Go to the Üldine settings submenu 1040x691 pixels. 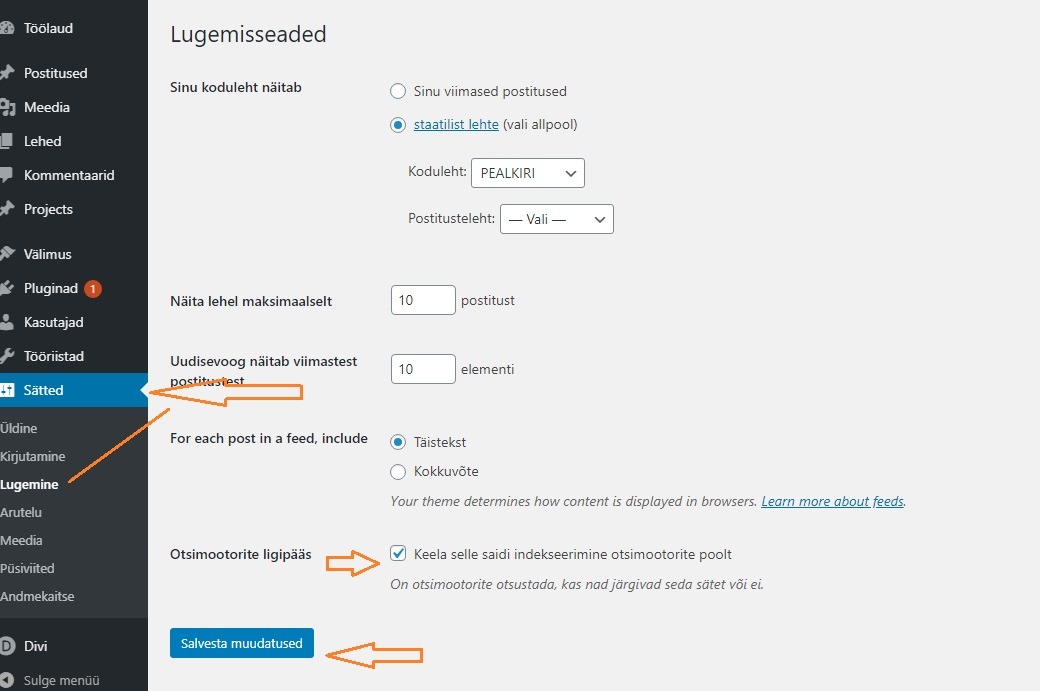(19, 428)
